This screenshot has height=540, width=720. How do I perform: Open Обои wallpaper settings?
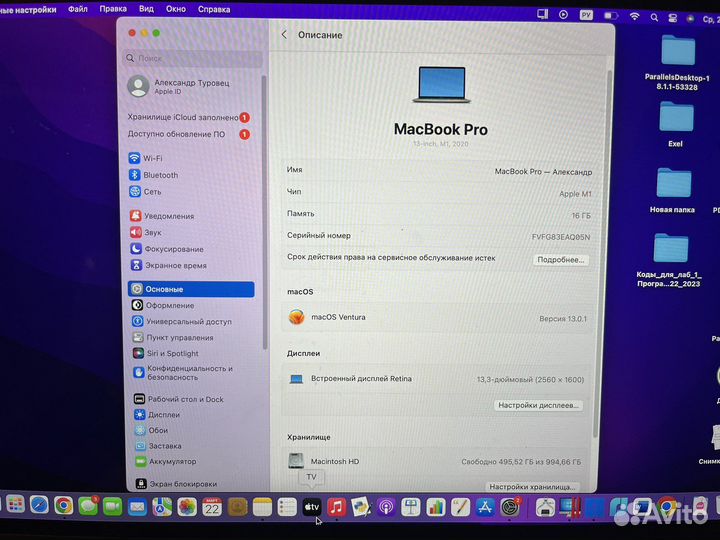[152, 430]
